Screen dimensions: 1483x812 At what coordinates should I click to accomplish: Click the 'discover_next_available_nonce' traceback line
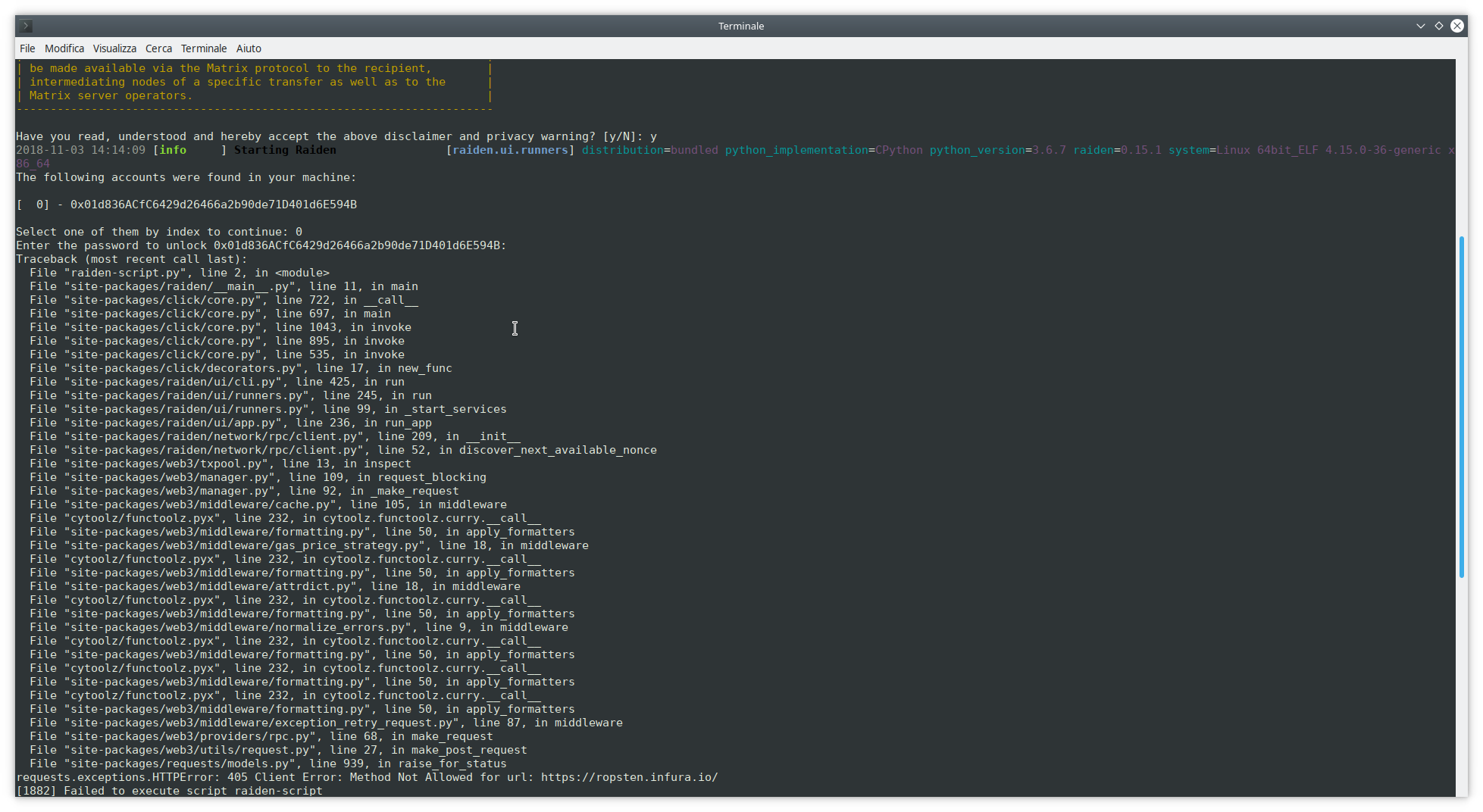pos(343,450)
